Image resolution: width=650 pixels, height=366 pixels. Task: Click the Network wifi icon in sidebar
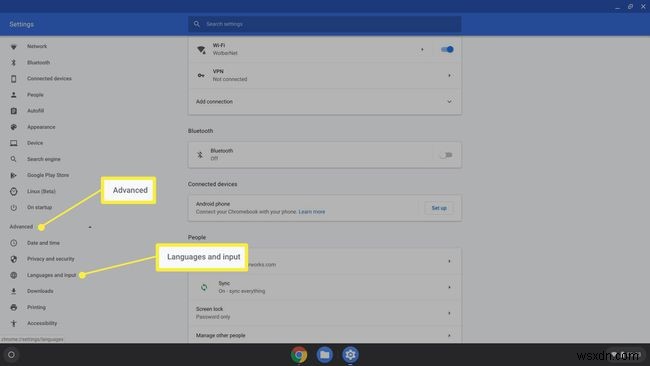coord(14,47)
